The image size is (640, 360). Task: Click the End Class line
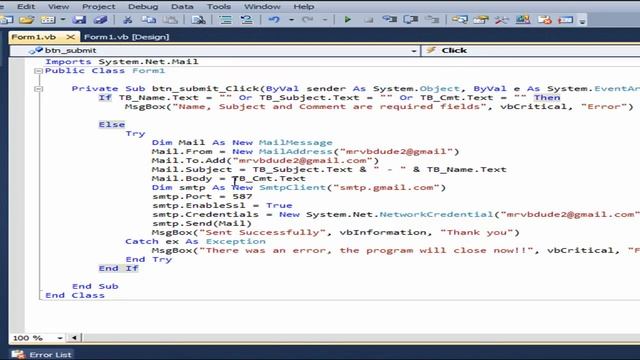click(75, 295)
